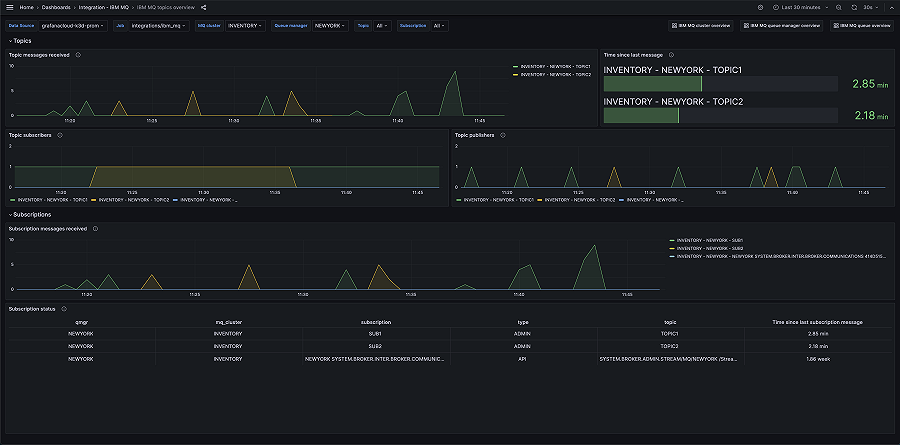
Task: Click info icon next to Subscription status
Action: 64,309
